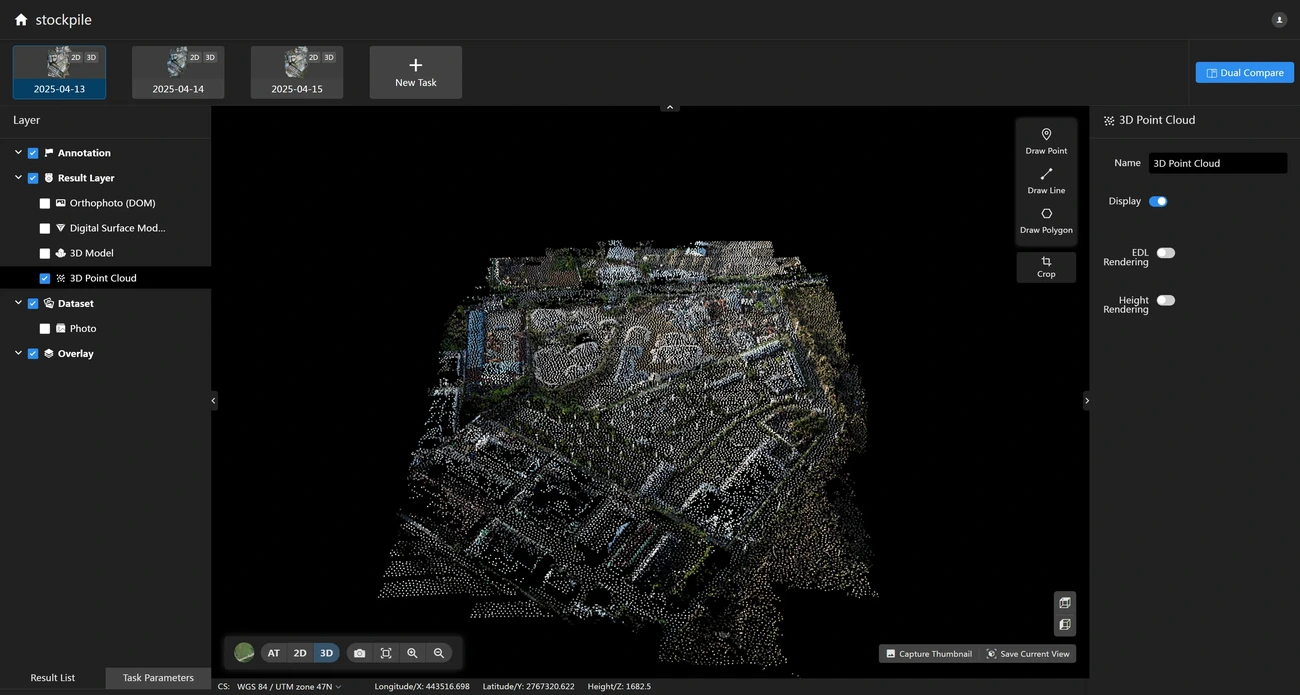Image resolution: width=1300 pixels, height=695 pixels.
Task: Open the 2025-04-14 task thumbnail
Action: (x=178, y=72)
